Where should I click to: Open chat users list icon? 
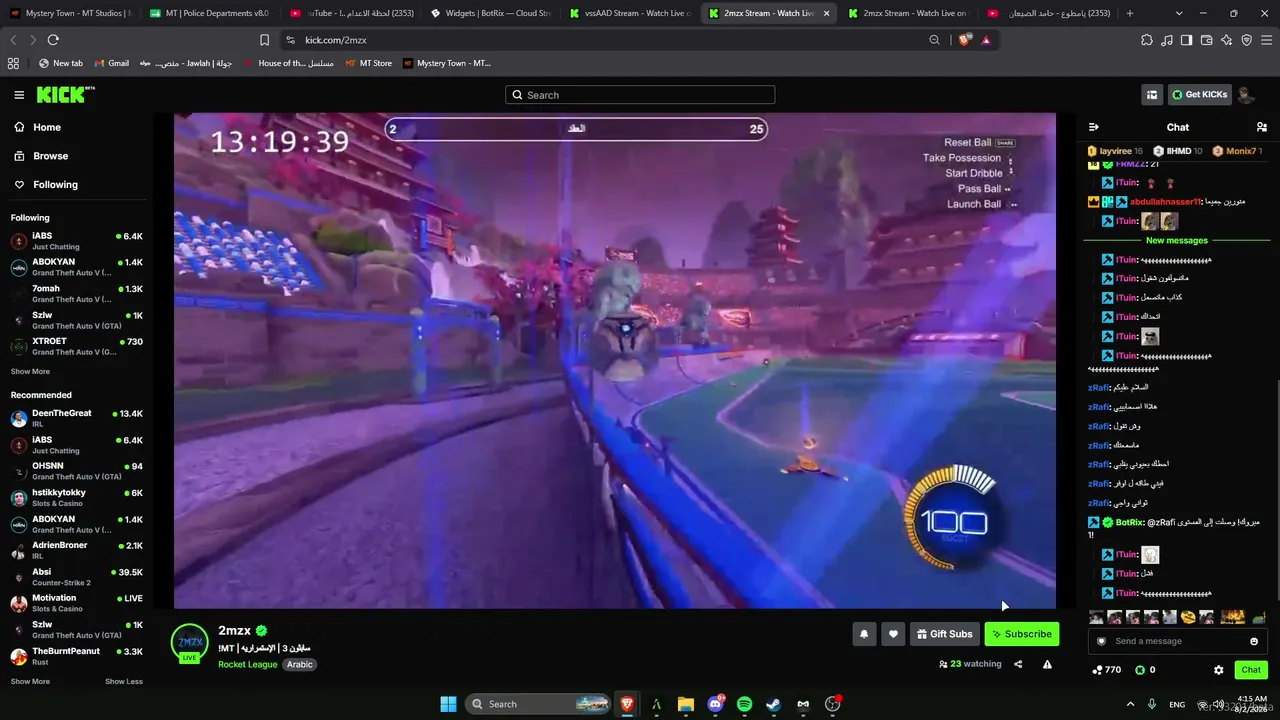pos(1261,127)
